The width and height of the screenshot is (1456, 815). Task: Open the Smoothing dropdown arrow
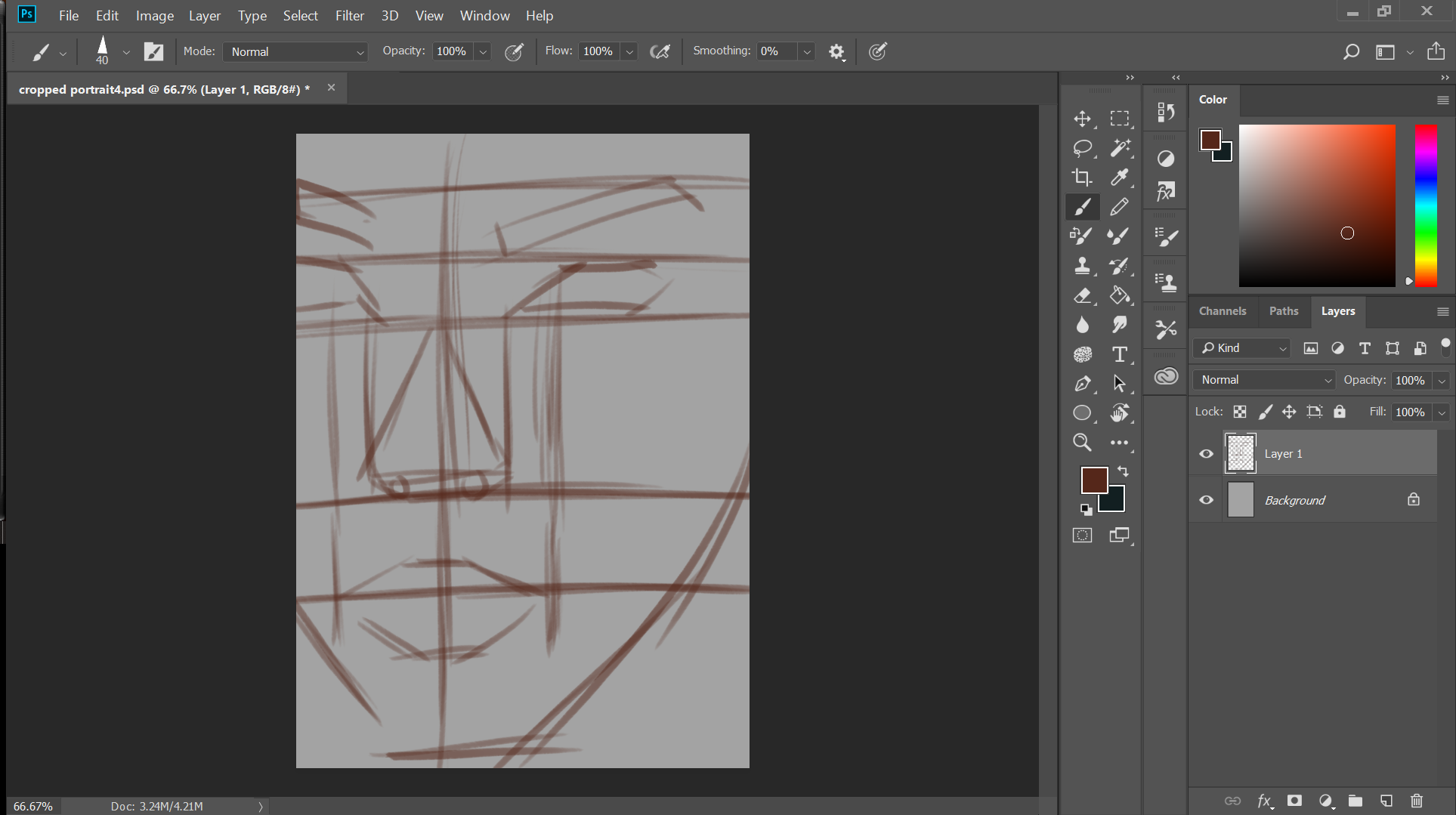[x=806, y=51]
